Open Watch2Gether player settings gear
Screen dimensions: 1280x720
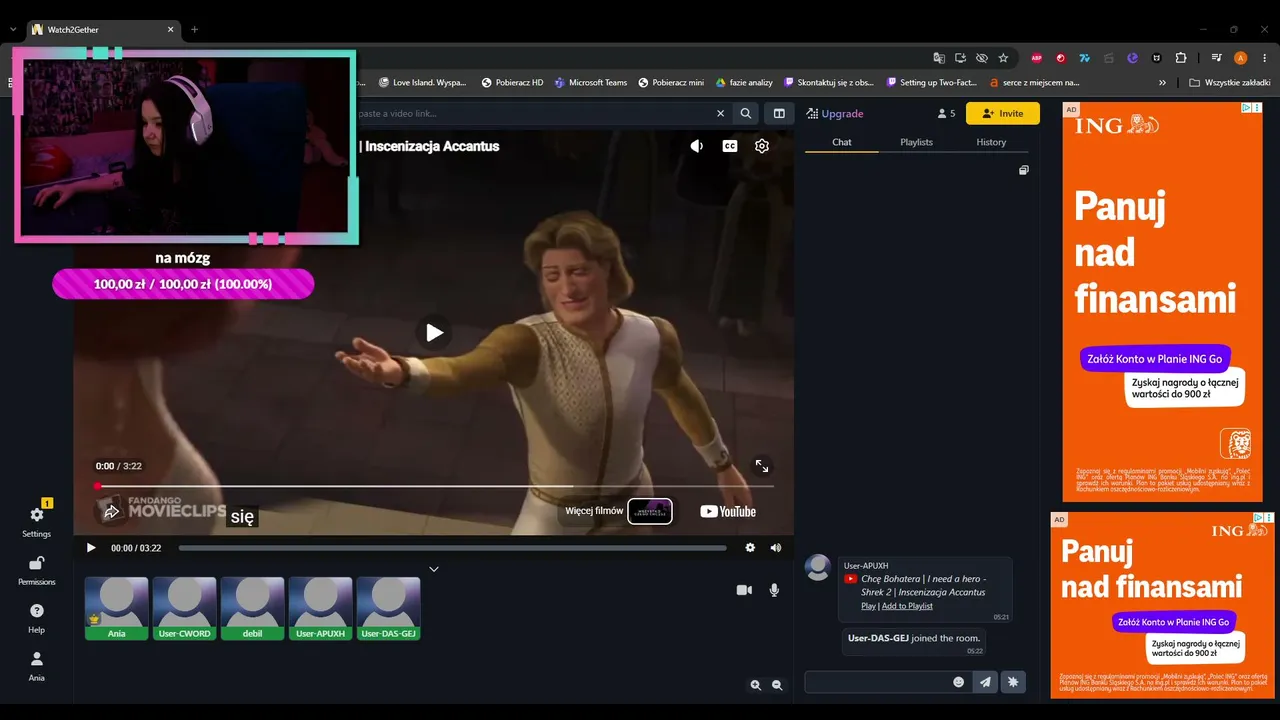tap(750, 548)
